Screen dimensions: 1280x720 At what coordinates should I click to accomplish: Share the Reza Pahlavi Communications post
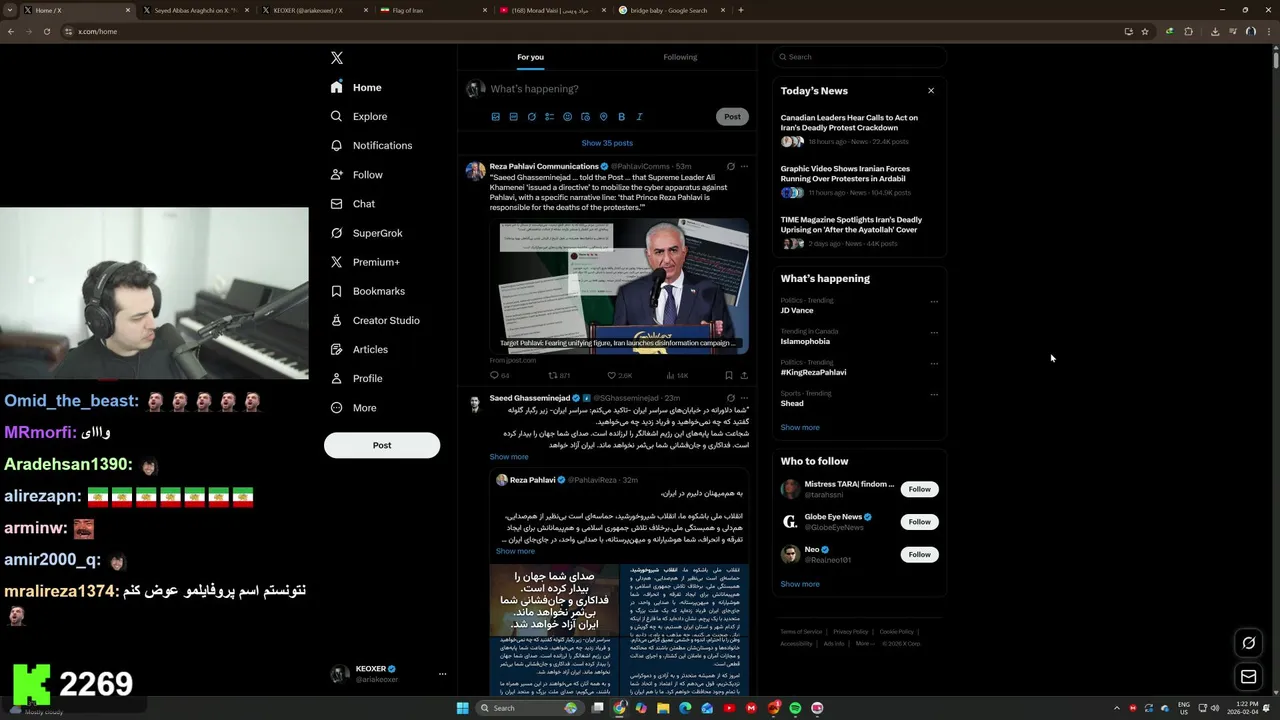744,376
